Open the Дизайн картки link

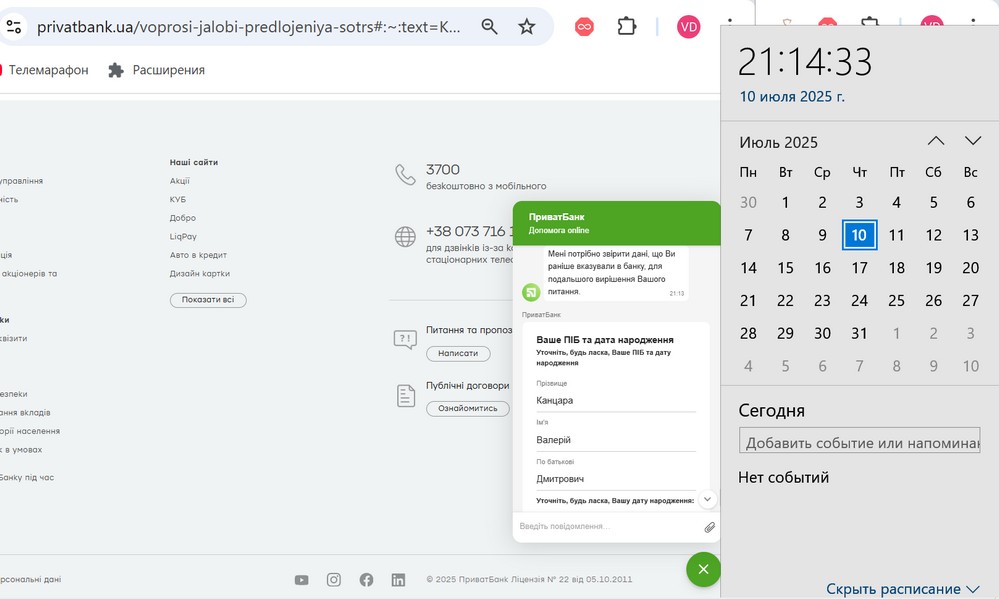[x=199, y=273]
